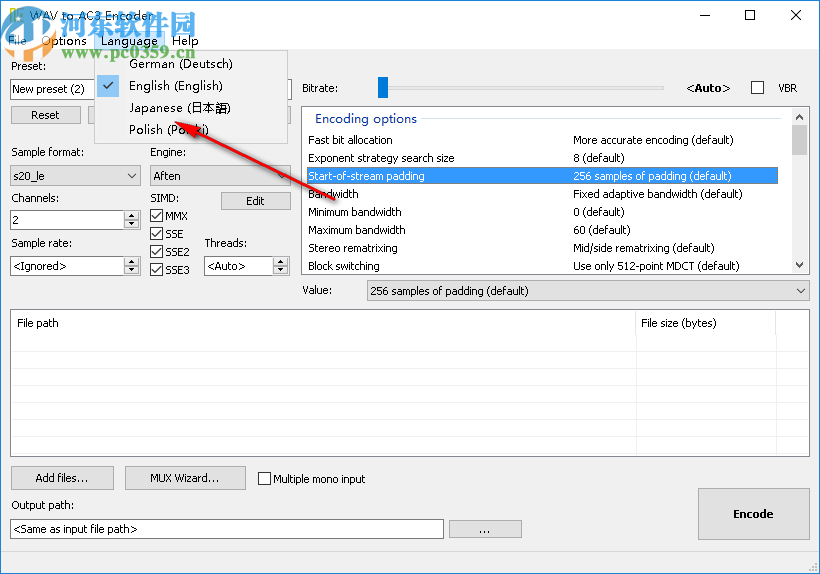820x574 pixels.
Task: Select Maximum bandwidth option row
Action: pos(542,230)
